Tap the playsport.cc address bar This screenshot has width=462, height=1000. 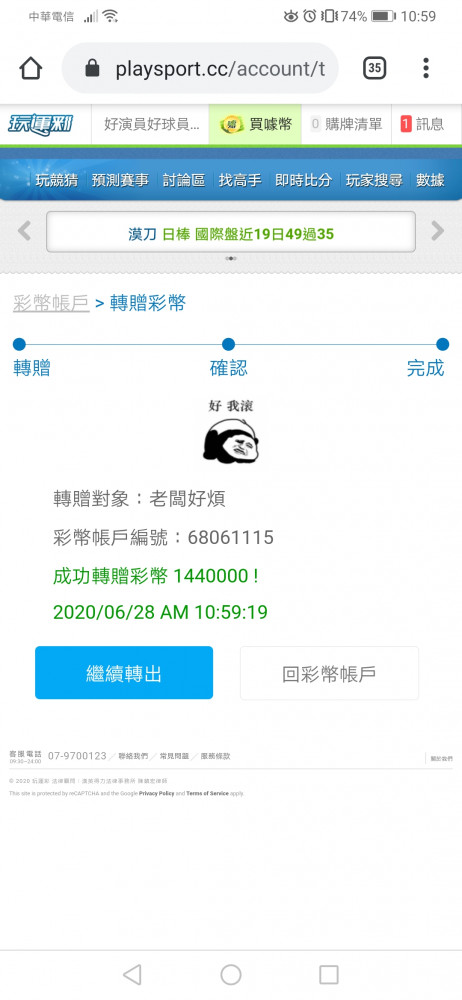pos(200,68)
